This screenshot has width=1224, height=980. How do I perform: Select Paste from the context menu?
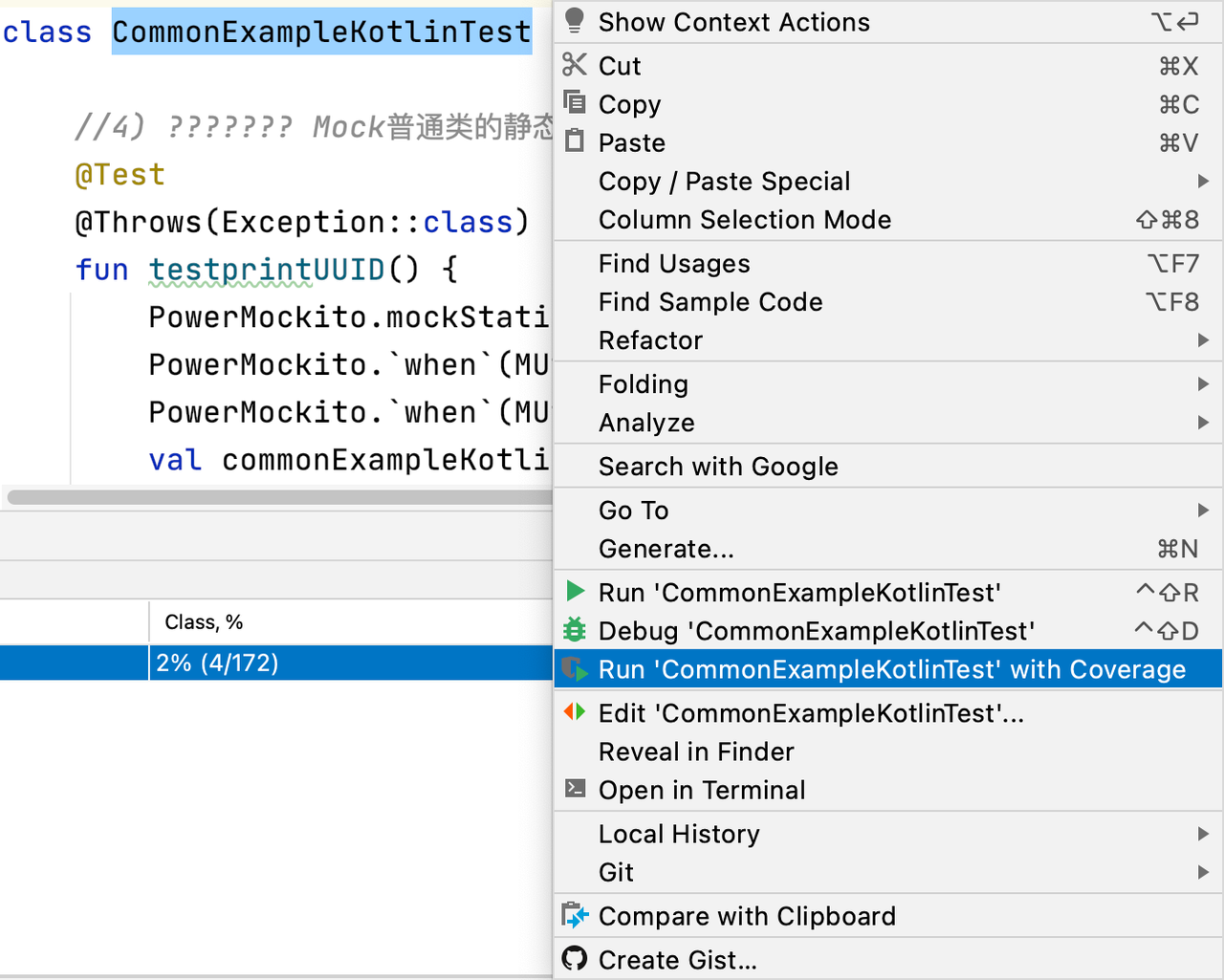click(x=887, y=142)
